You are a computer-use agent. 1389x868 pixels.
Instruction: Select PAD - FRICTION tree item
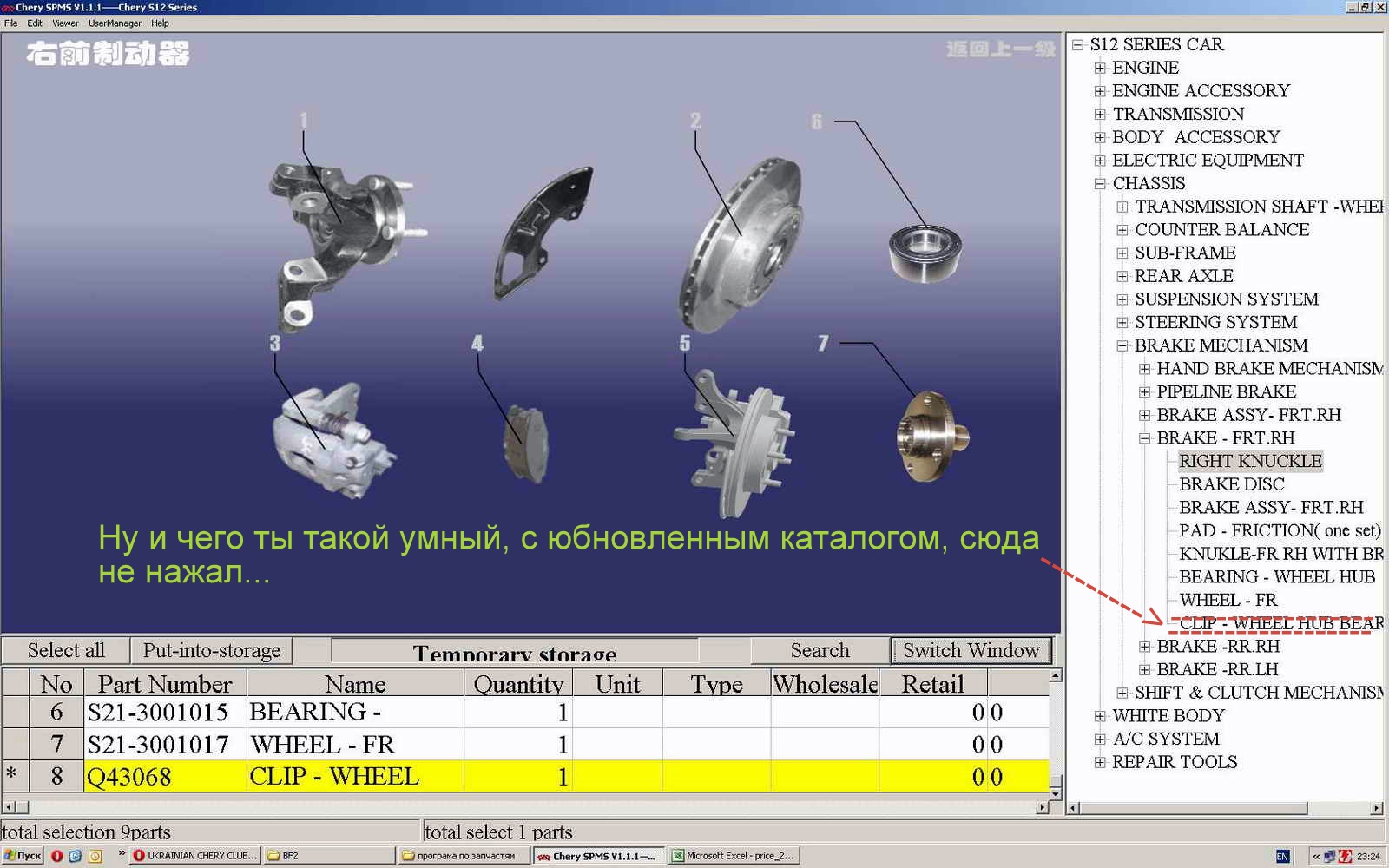click(1280, 530)
